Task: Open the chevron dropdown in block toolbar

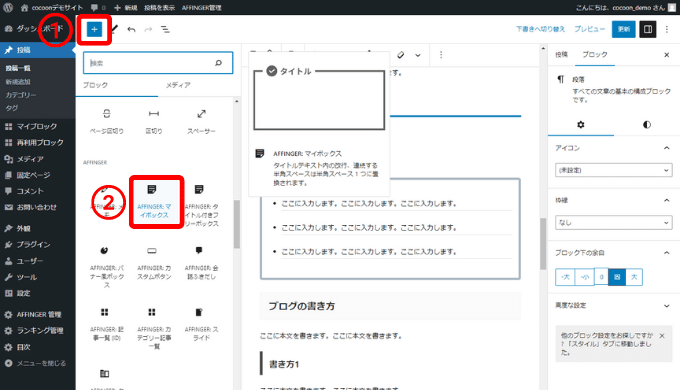Action: 418,55
